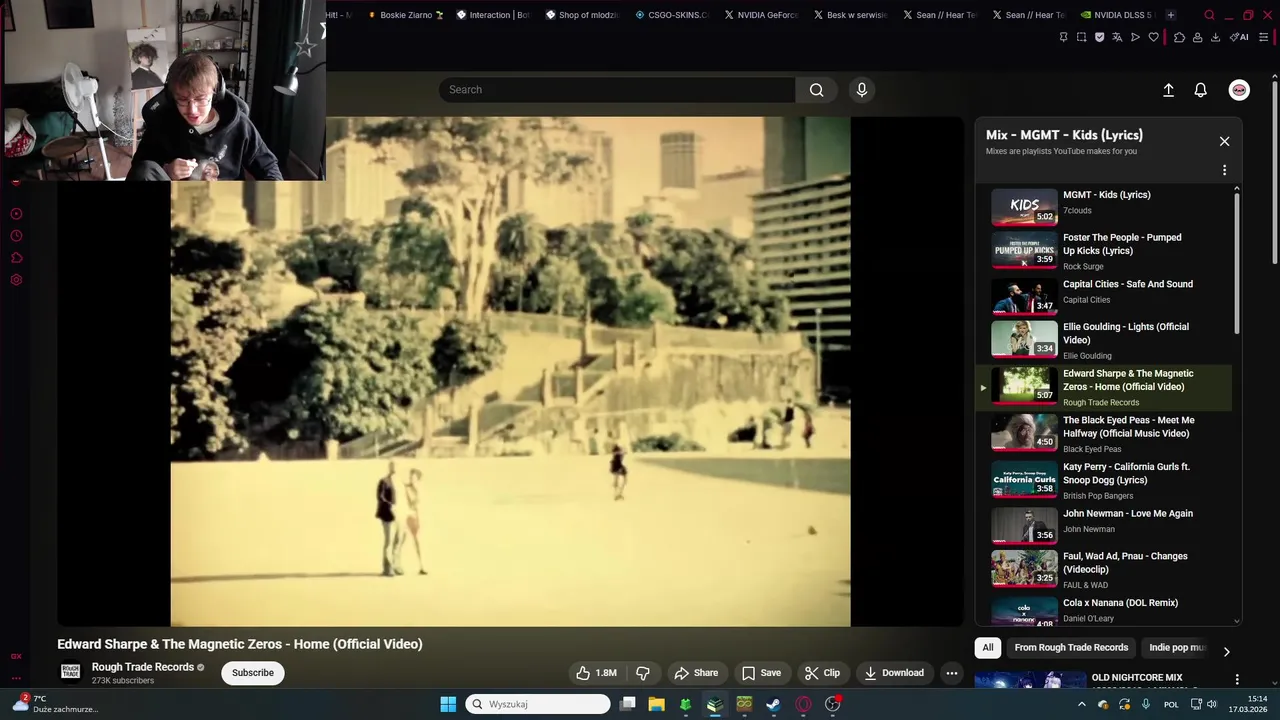
Task: Click into the YouTube search field
Action: (x=617, y=90)
